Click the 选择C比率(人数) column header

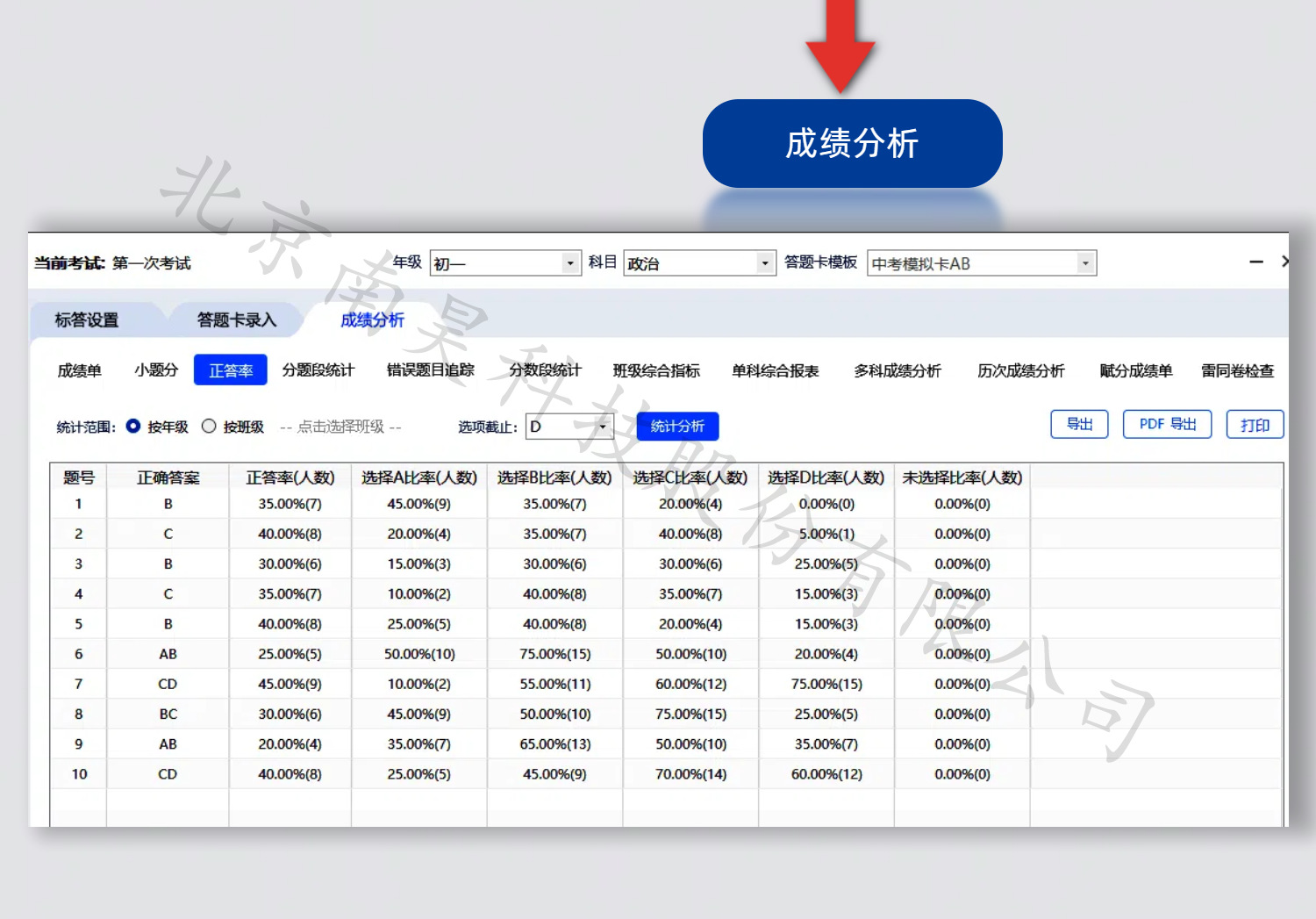[x=690, y=477]
